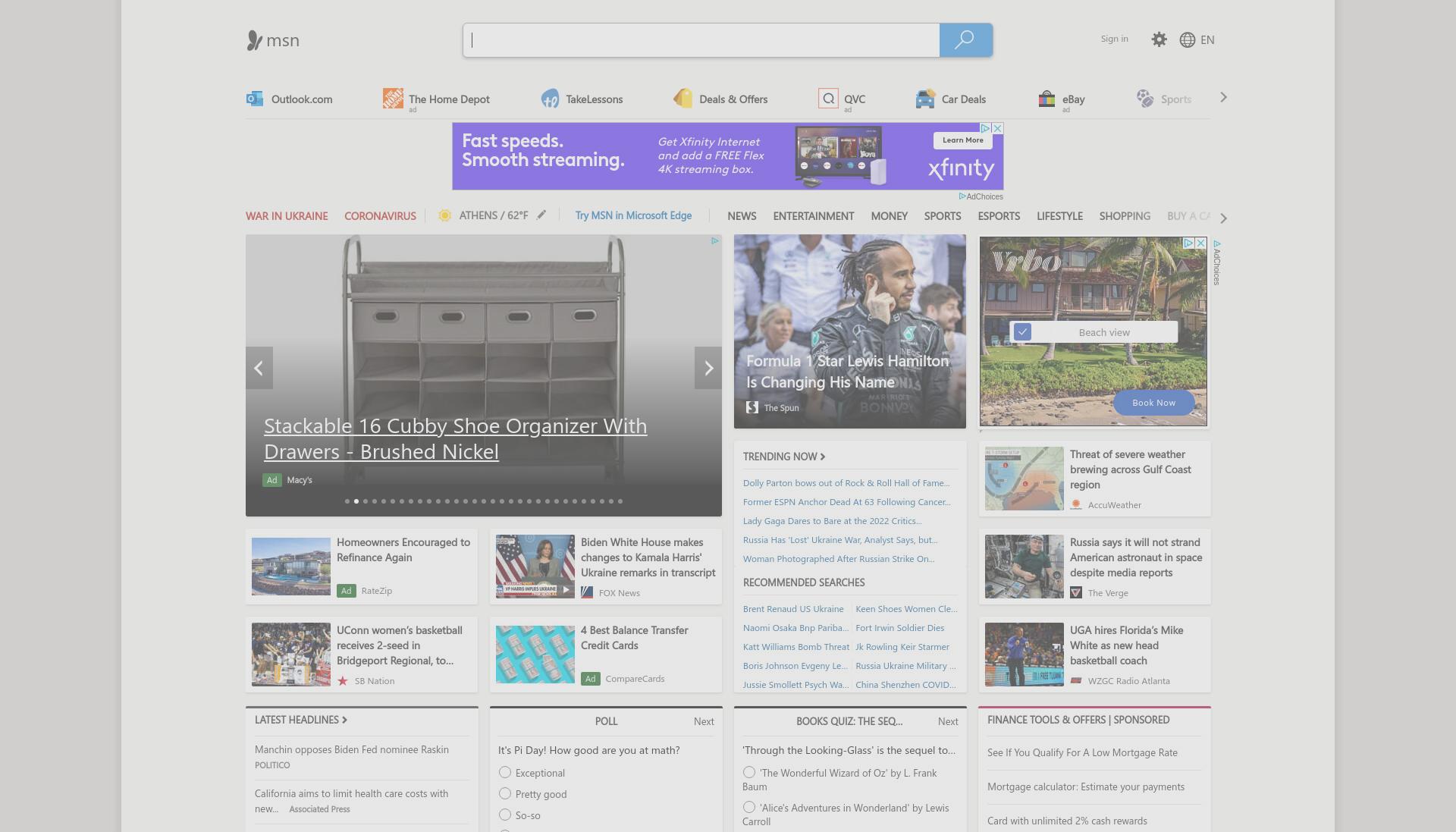Close the Vrbo ad
This screenshot has height=832, width=1456.
[1201, 243]
